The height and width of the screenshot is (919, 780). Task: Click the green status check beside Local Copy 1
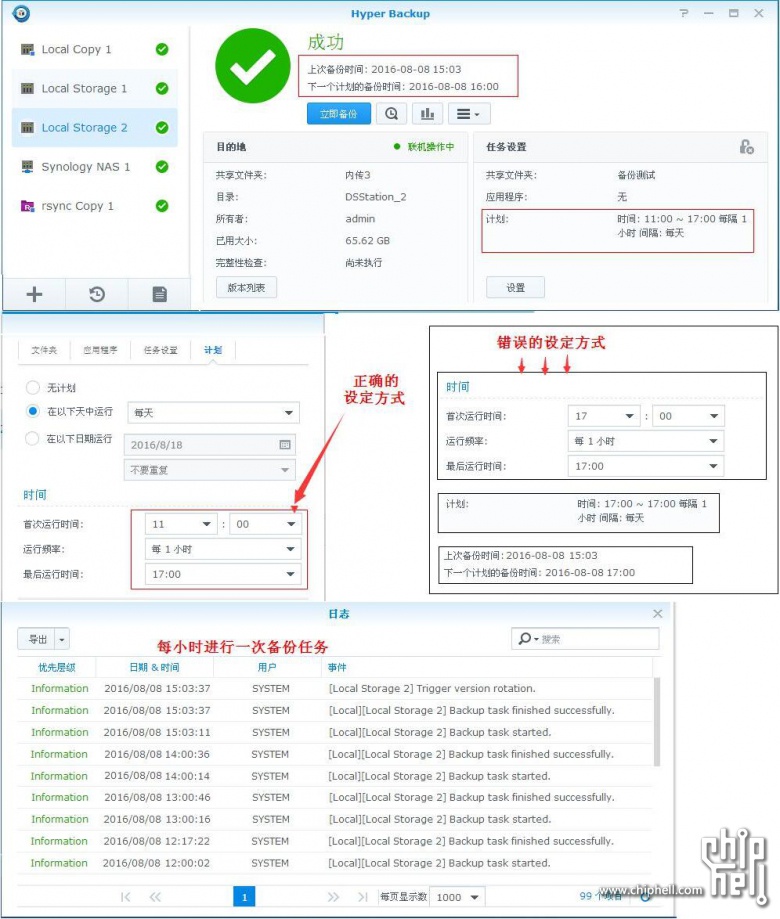[162, 49]
